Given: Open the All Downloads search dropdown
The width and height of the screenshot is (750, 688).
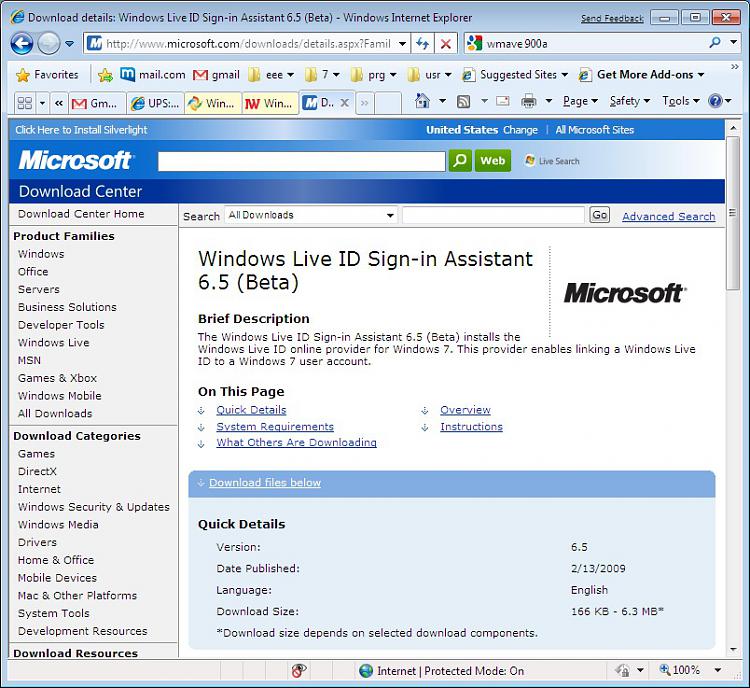Looking at the screenshot, I should [311, 215].
